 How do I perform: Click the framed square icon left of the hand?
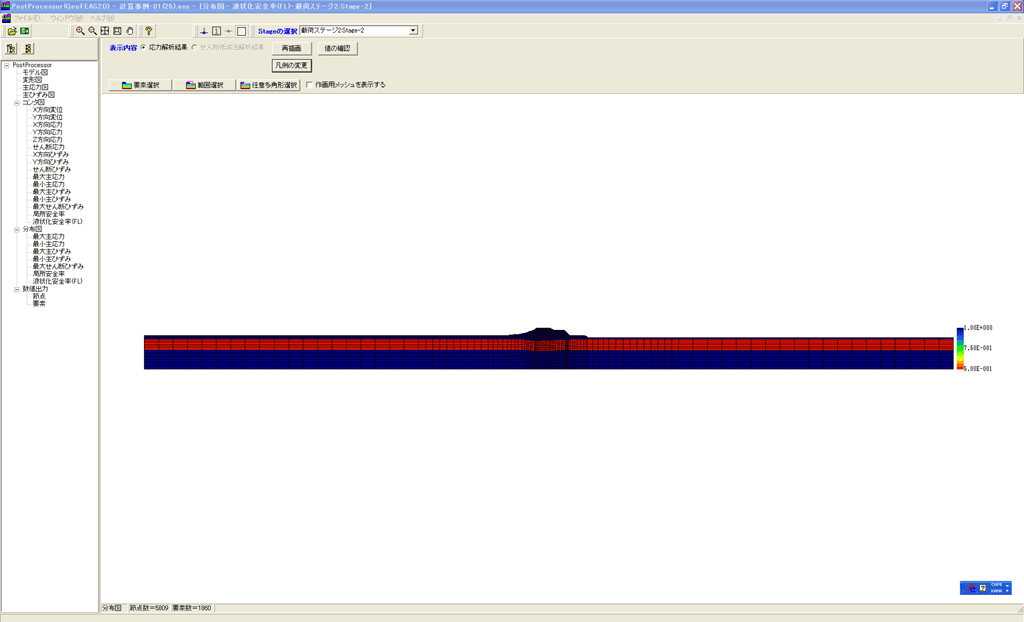(117, 31)
